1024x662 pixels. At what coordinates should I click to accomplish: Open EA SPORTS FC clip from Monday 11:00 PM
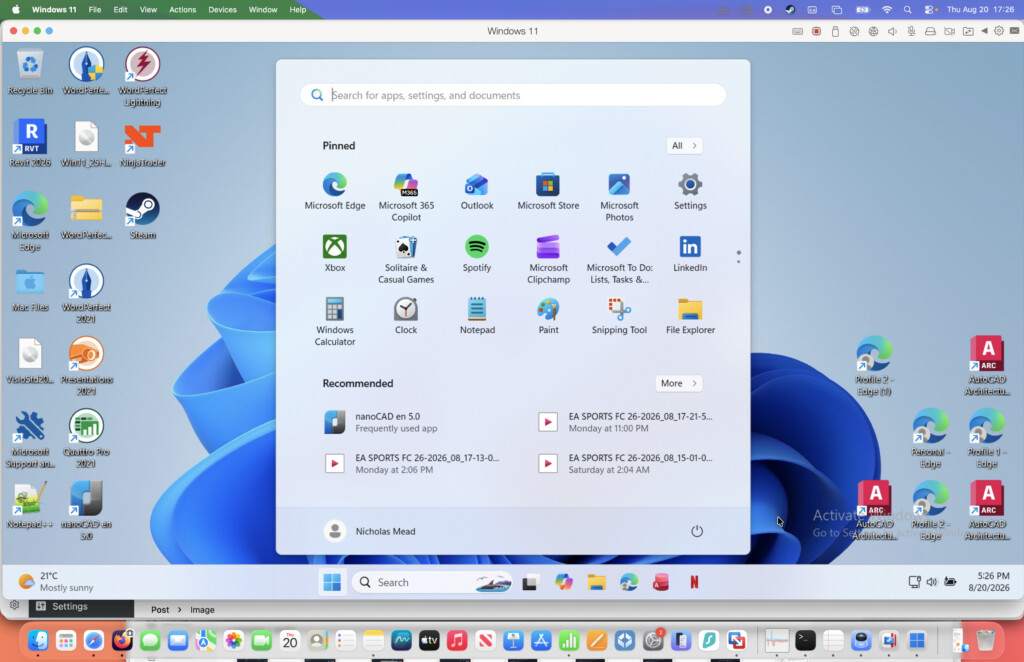[x=628, y=422]
